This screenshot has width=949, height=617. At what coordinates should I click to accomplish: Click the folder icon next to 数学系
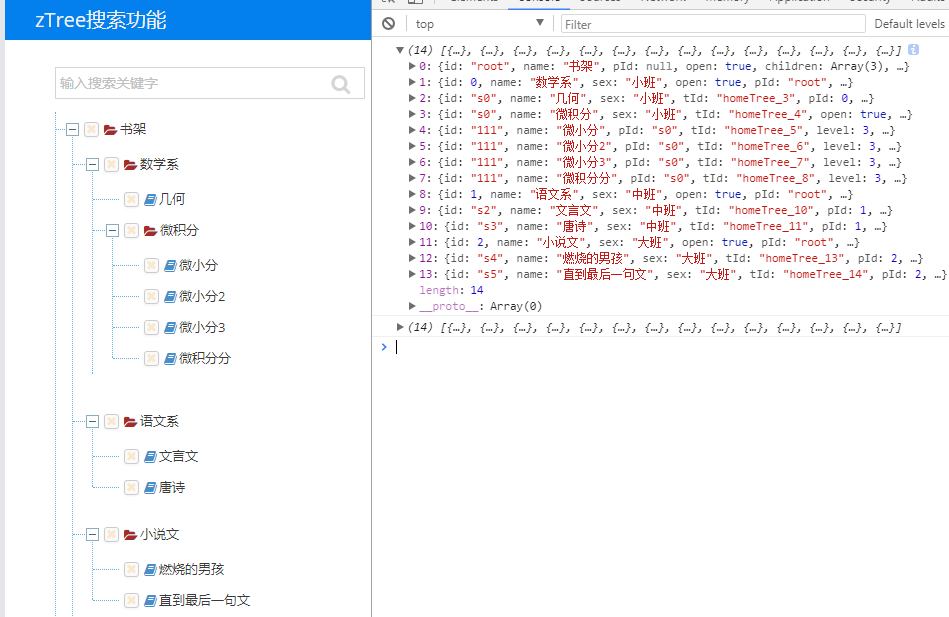coord(130,165)
